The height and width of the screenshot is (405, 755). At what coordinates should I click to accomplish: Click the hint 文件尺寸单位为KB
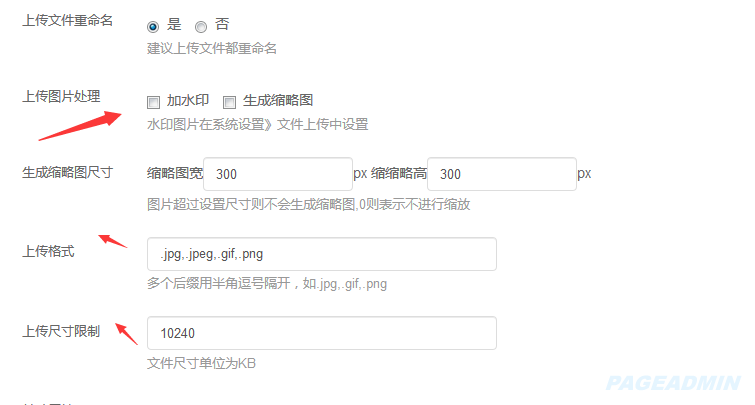click(201, 363)
